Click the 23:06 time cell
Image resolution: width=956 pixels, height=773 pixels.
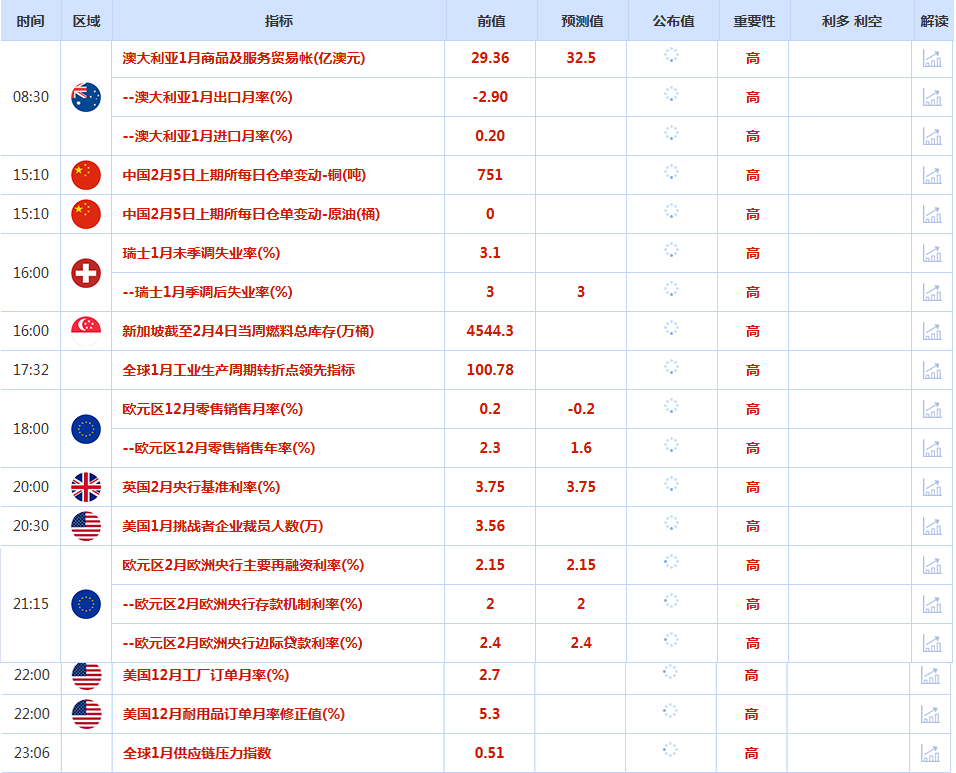pyautogui.click(x=32, y=753)
